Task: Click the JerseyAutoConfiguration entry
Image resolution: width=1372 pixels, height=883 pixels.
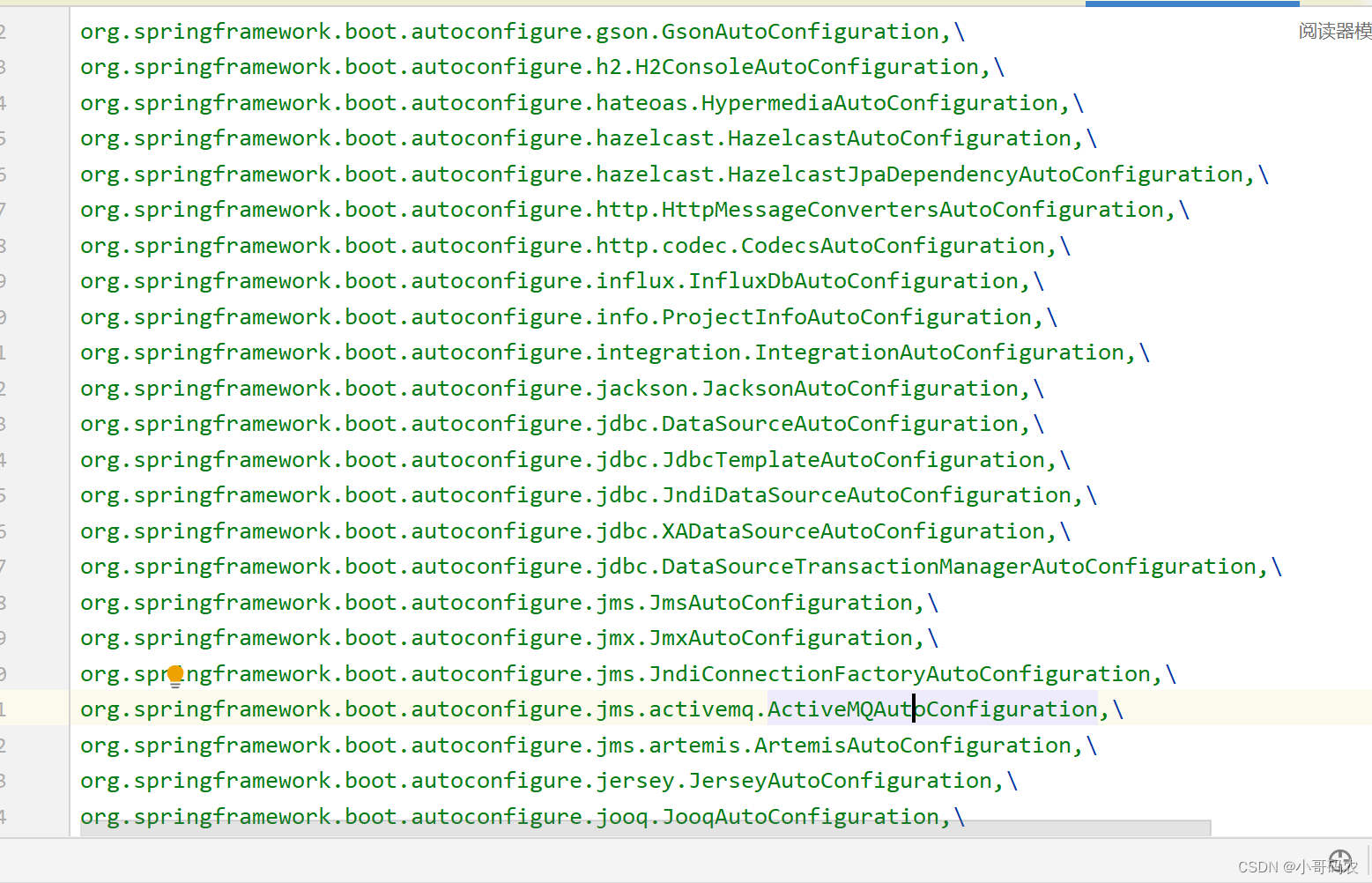Action: click(546, 780)
